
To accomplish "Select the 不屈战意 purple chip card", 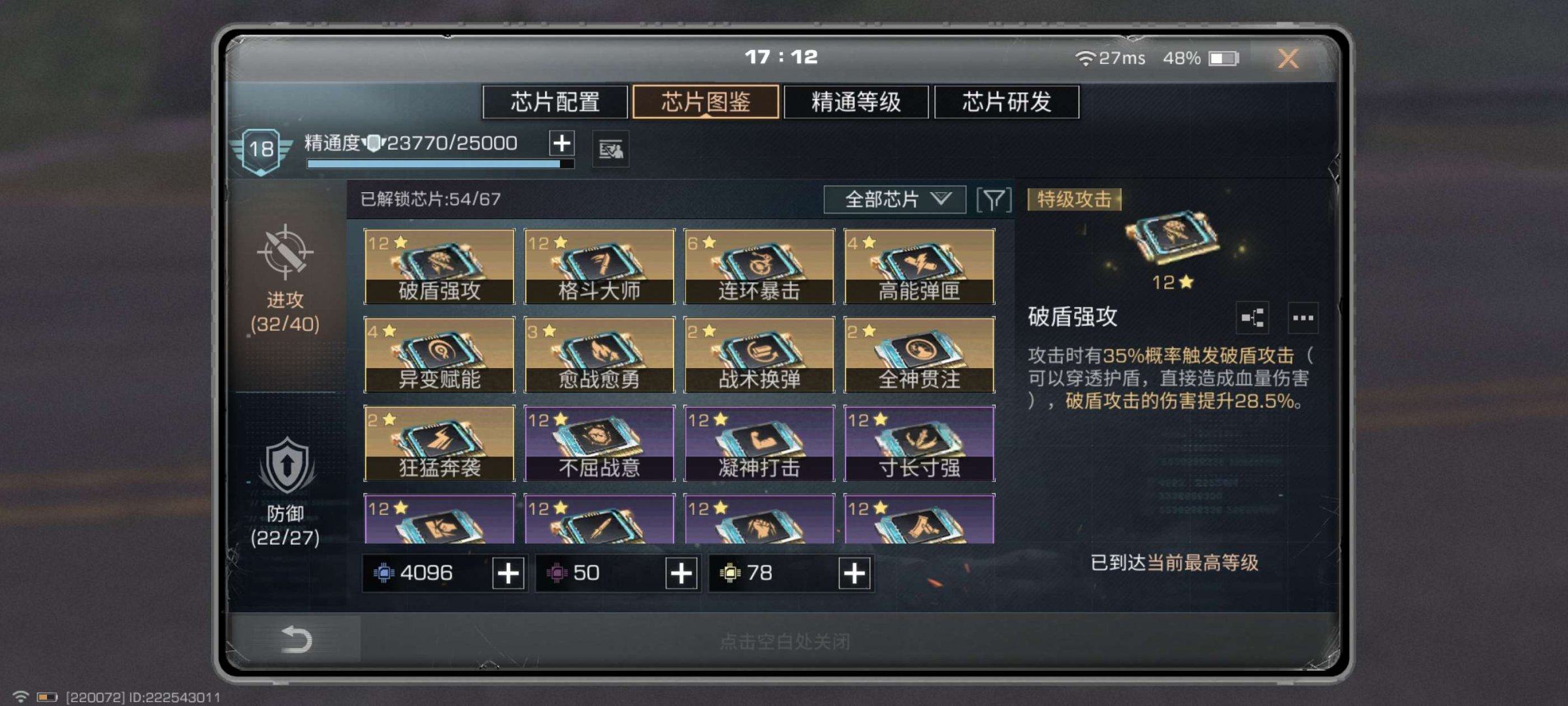I will pyautogui.click(x=599, y=443).
